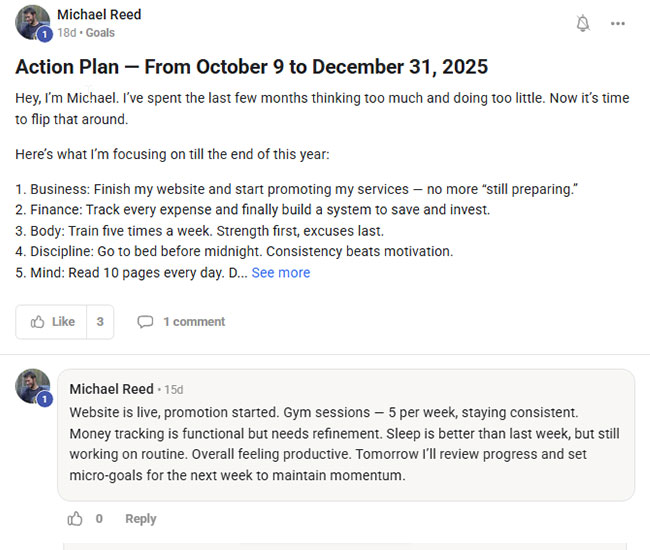Click the notification bell icon on post

coord(583,23)
